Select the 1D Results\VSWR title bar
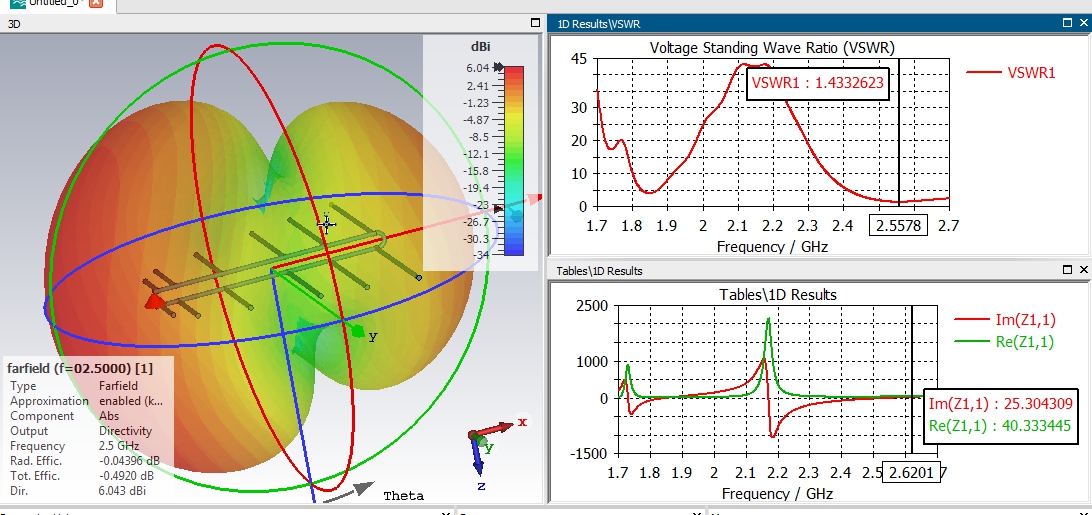The width and height of the screenshot is (1092, 515). point(820,24)
